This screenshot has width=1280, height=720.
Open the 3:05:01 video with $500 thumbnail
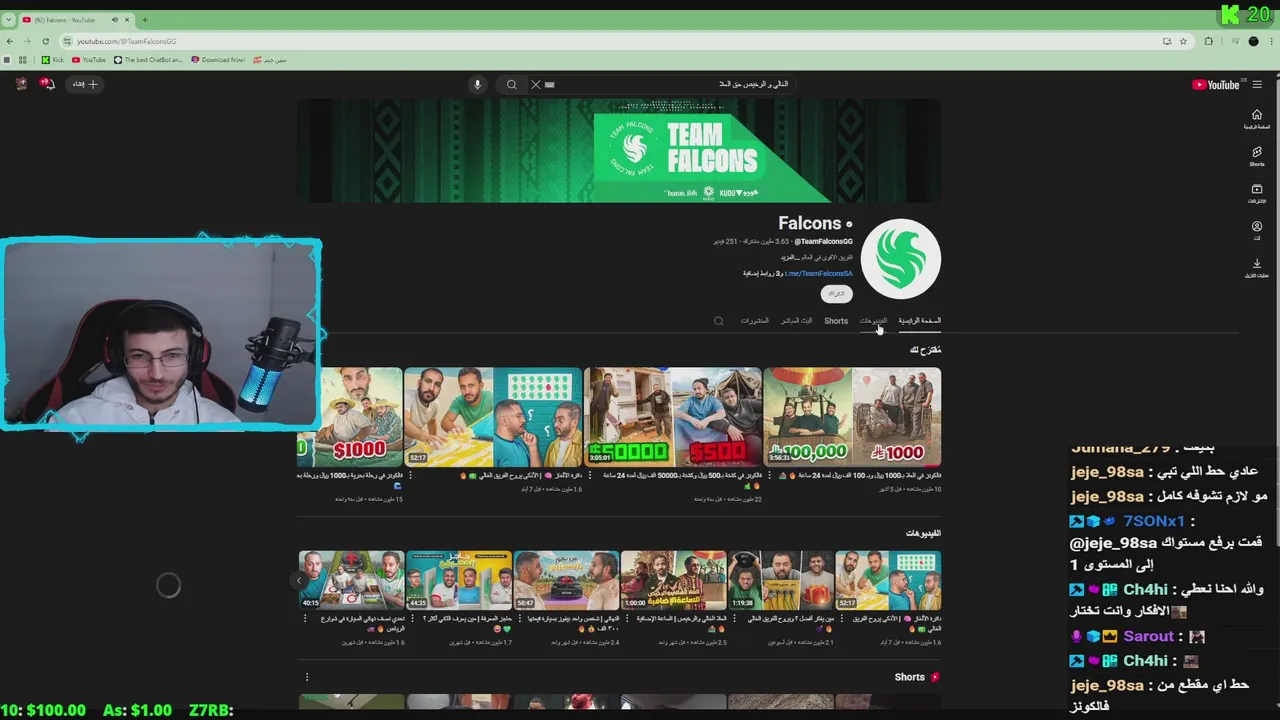673,417
